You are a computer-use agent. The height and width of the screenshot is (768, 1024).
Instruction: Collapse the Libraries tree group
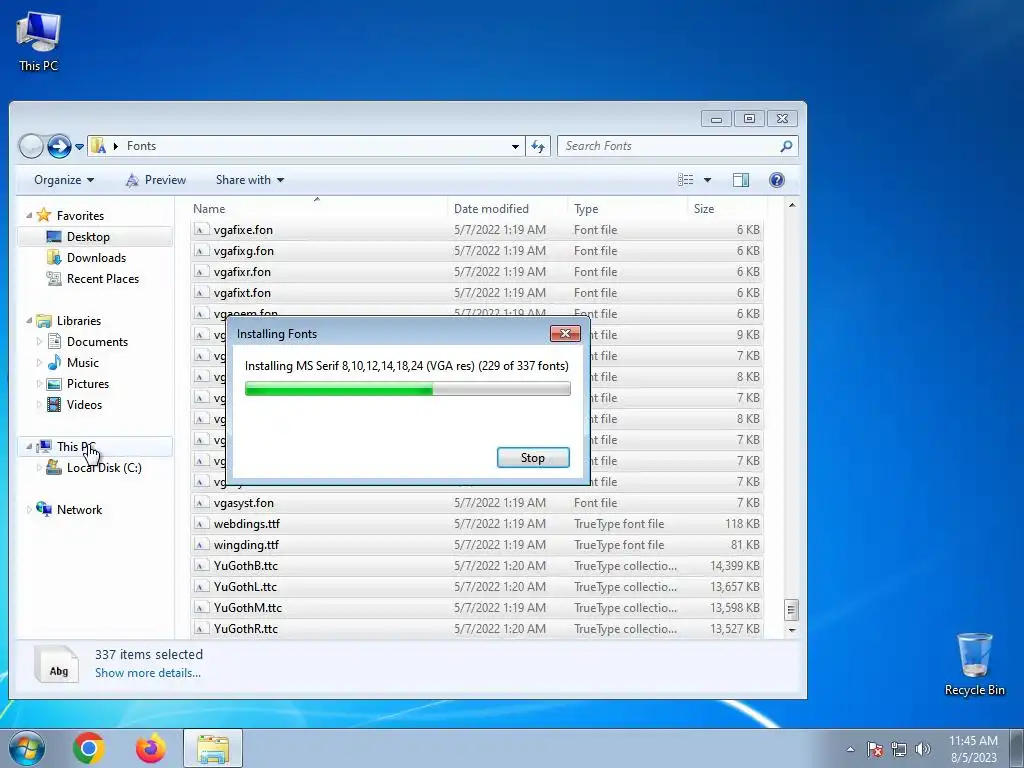(x=29, y=321)
